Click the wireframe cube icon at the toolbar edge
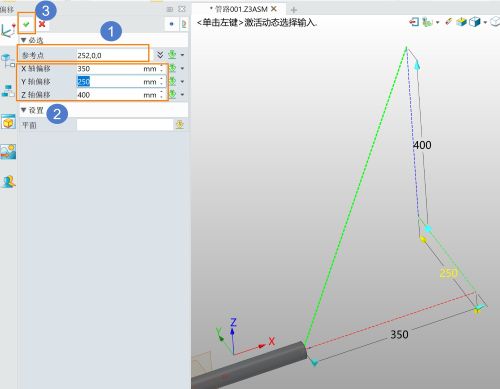500x389 pixels. (x=495, y=22)
